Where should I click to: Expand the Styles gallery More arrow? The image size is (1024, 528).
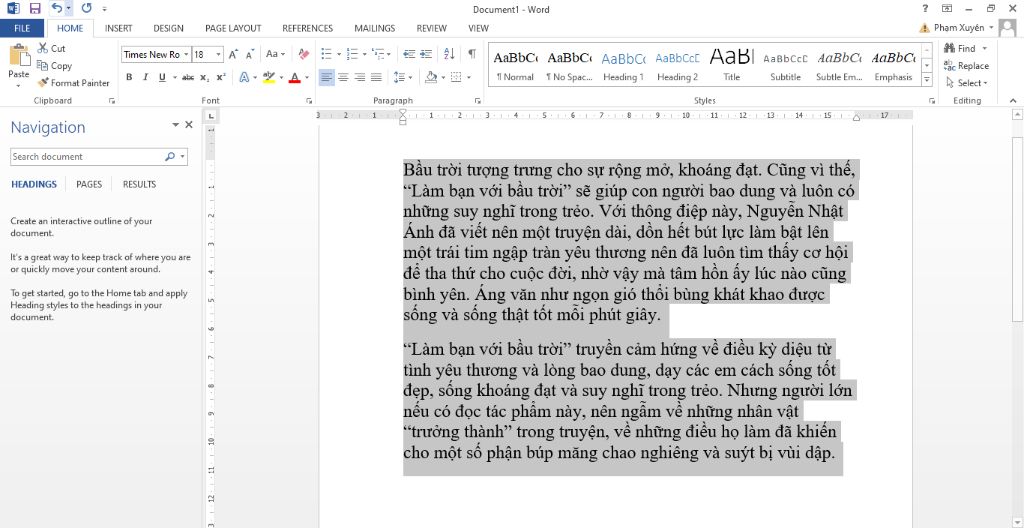pyautogui.click(x=927, y=80)
